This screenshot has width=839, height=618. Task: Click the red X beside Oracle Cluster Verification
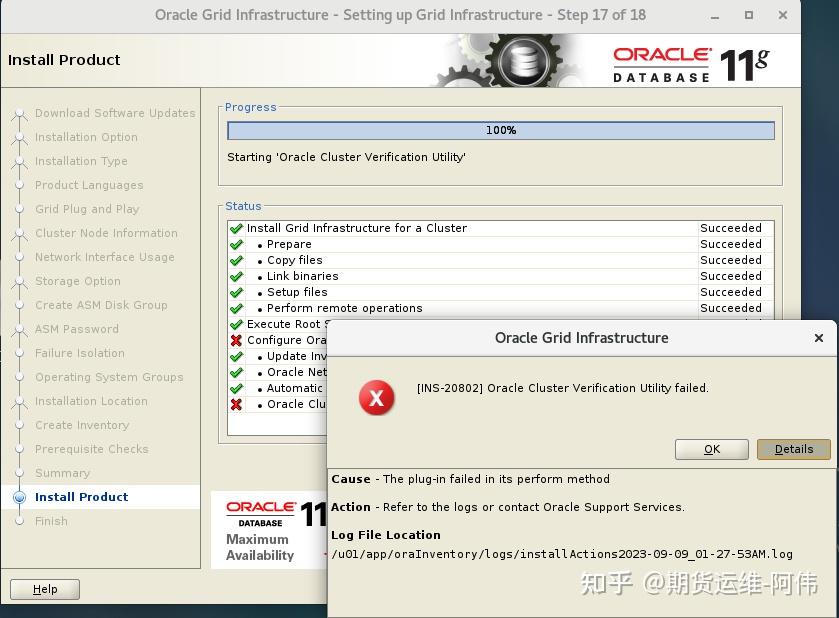click(236, 404)
